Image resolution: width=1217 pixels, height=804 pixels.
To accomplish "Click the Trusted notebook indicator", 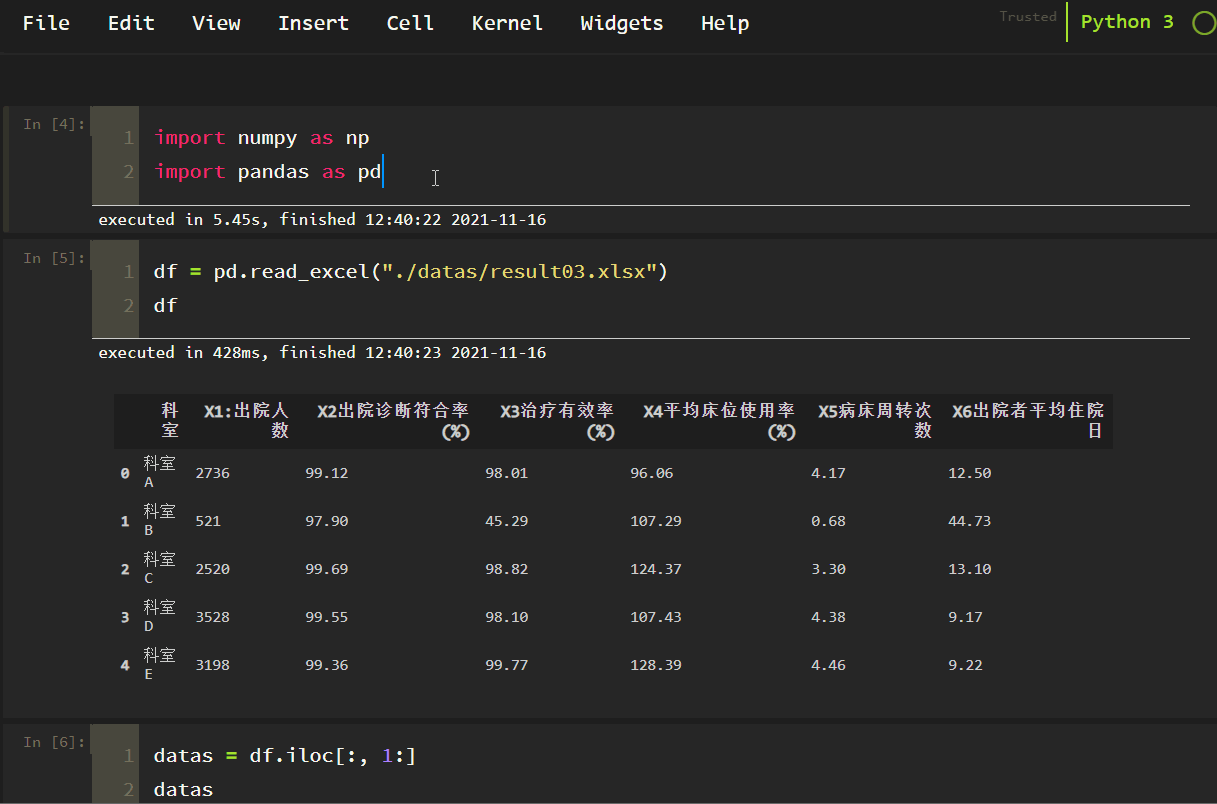I will 1027,17.
